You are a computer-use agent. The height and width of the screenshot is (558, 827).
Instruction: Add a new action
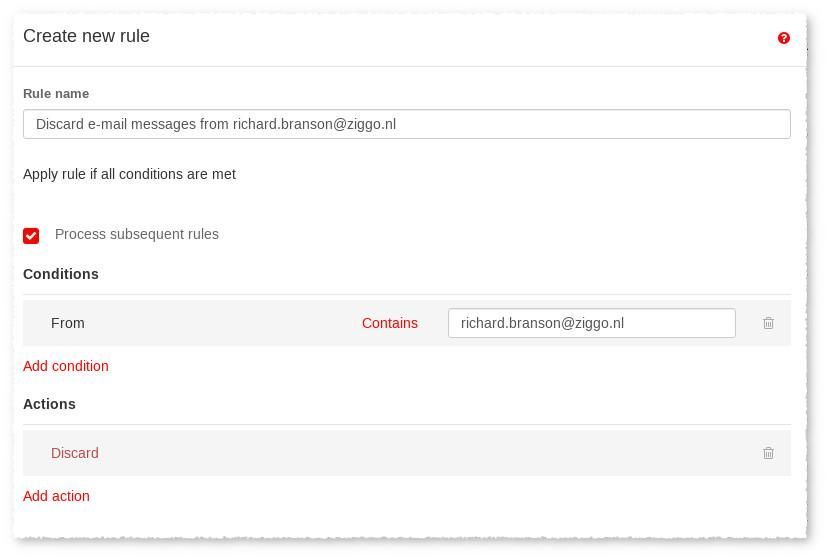(x=56, y=496)
